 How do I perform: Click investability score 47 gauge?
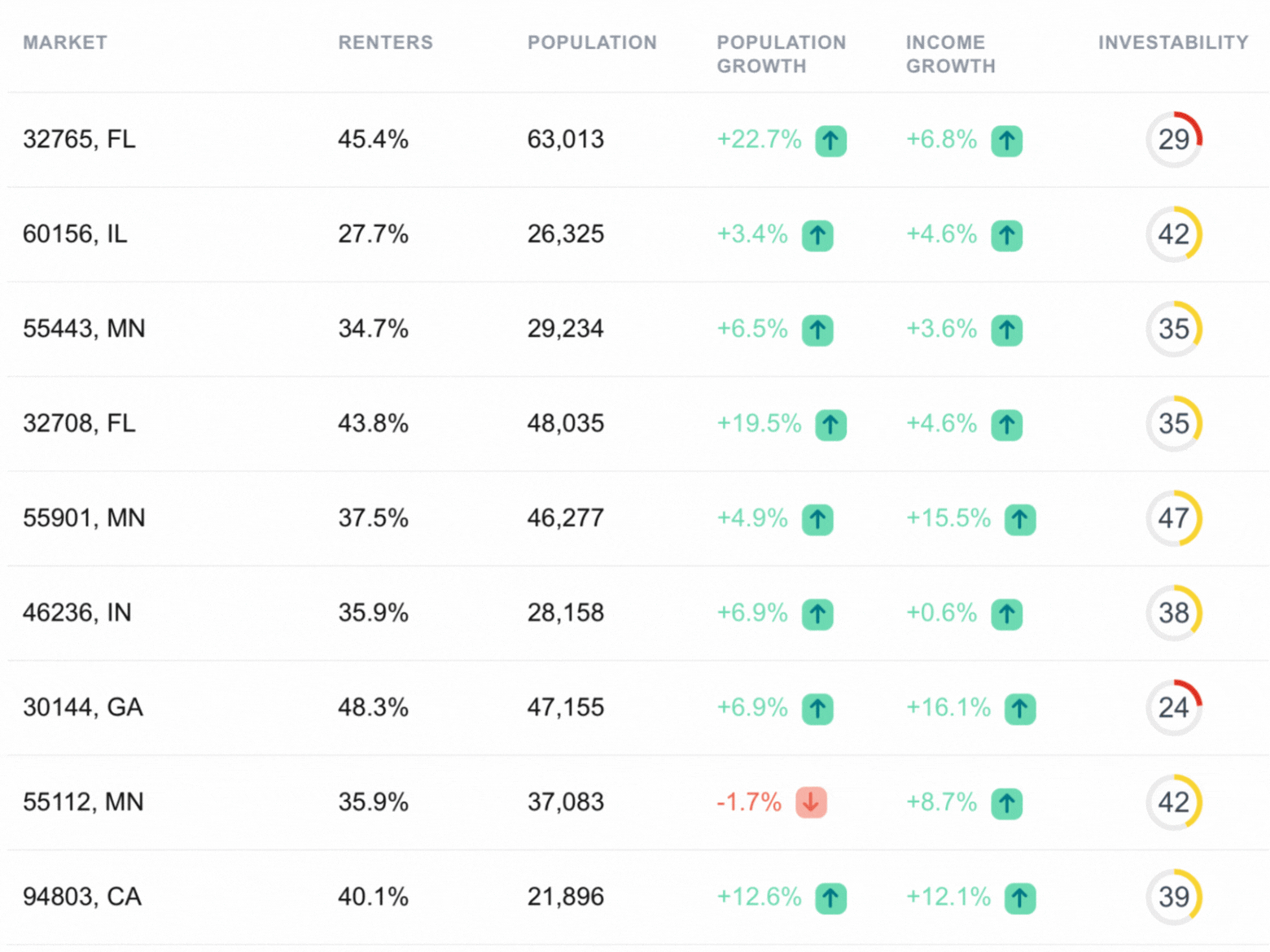(x=1173, y=518)
